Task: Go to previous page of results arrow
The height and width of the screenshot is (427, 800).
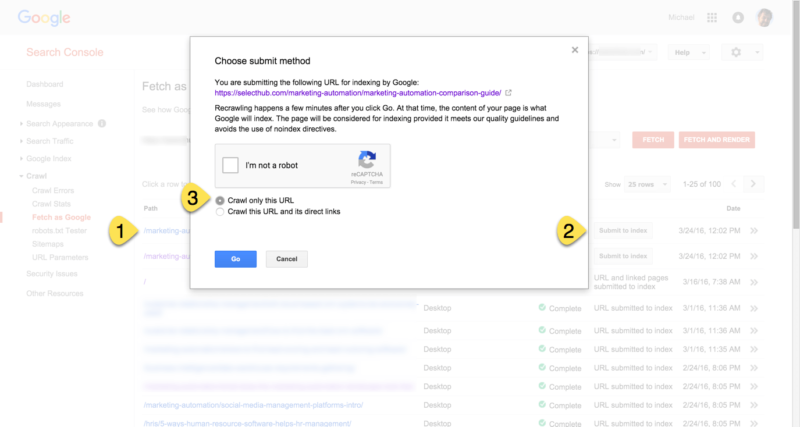Action: (x=734, y=184)
